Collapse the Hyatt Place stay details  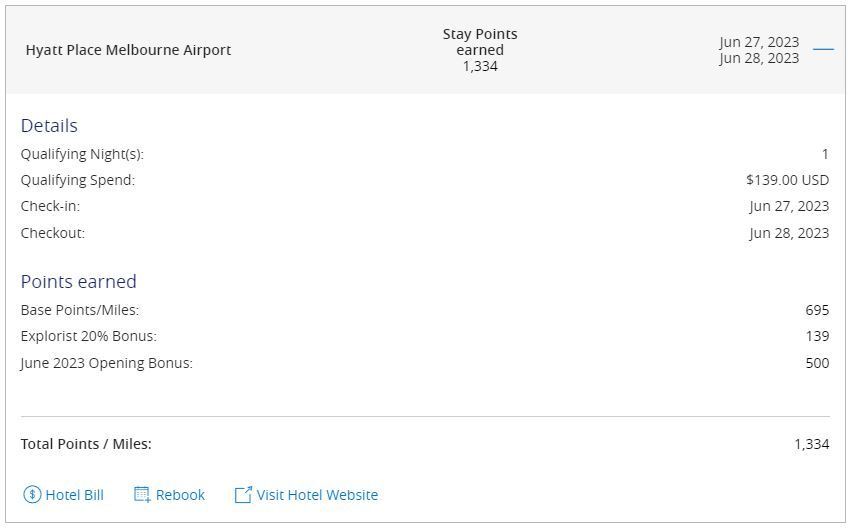(x=823, y=49)
